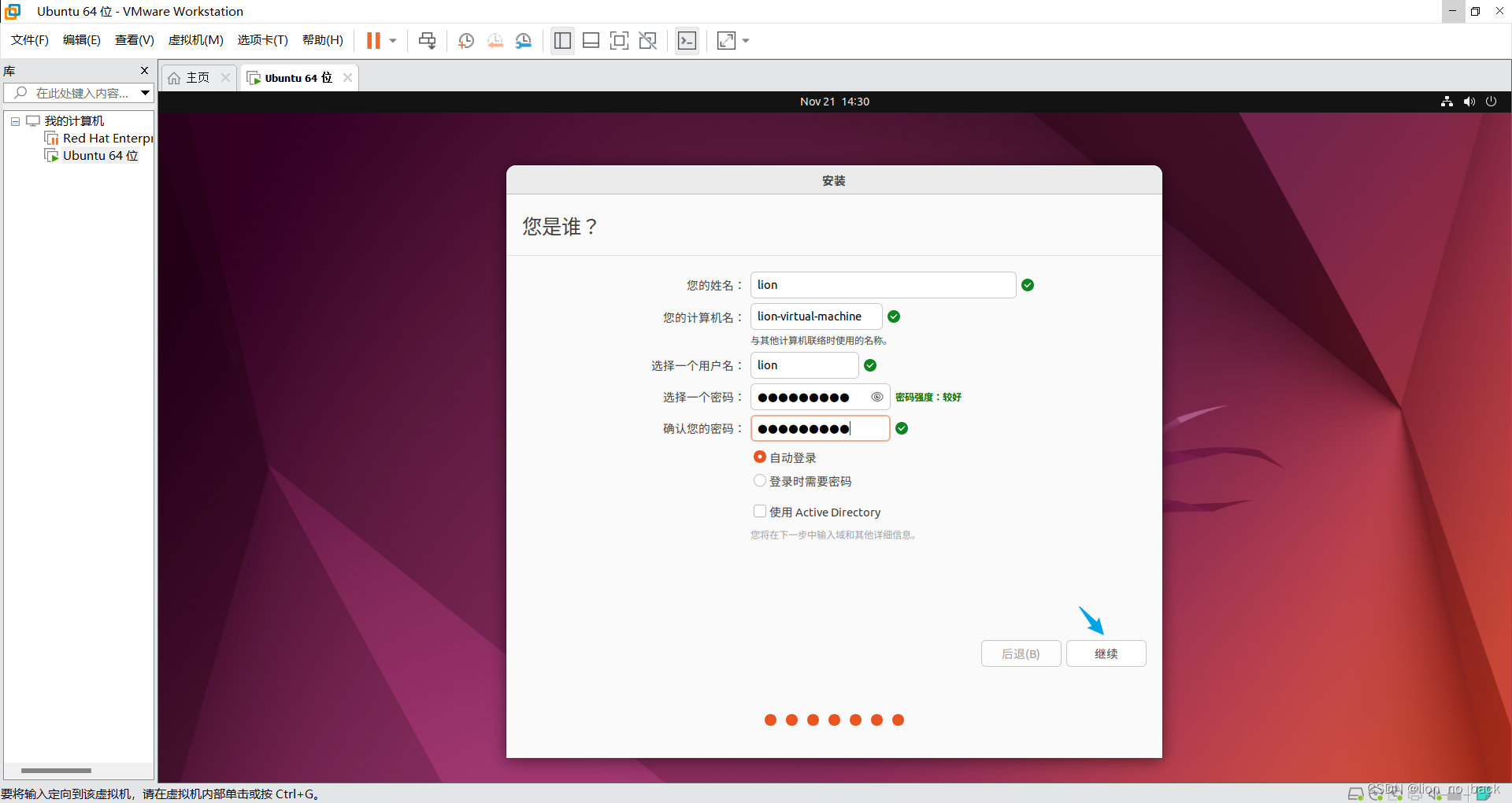Click the teal message log icon in the status bar
This screenshot has height=803, width=1512.
pyautogui.click(x=1483, y=794)
